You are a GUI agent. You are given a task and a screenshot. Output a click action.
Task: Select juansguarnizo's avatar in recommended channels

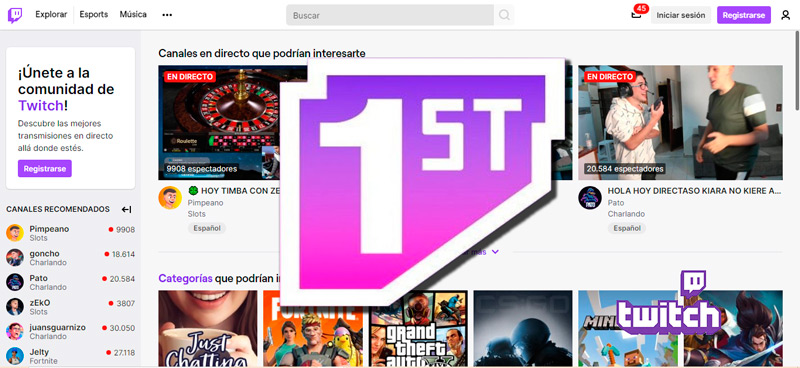[x=15, y=331]
